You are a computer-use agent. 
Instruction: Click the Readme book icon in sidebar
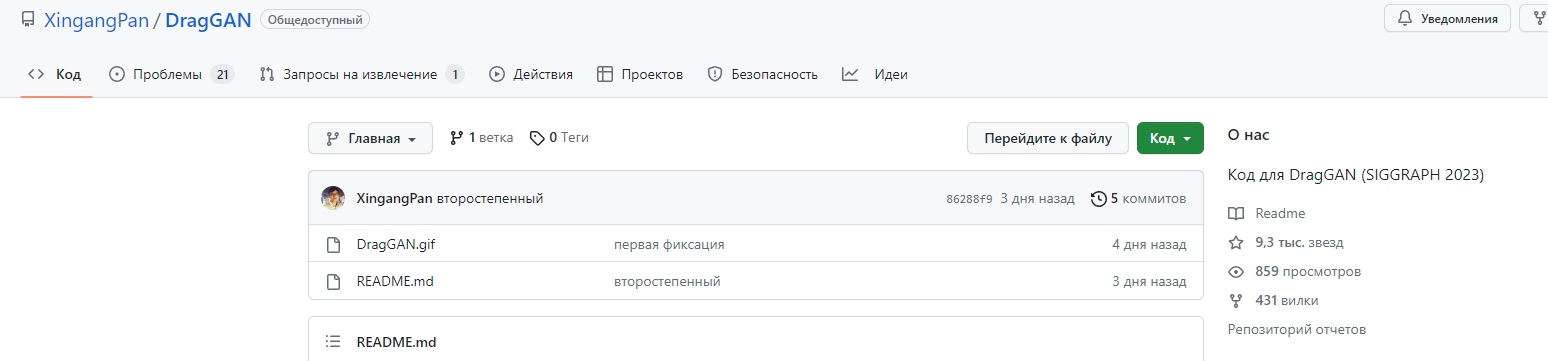(1236, 213)
